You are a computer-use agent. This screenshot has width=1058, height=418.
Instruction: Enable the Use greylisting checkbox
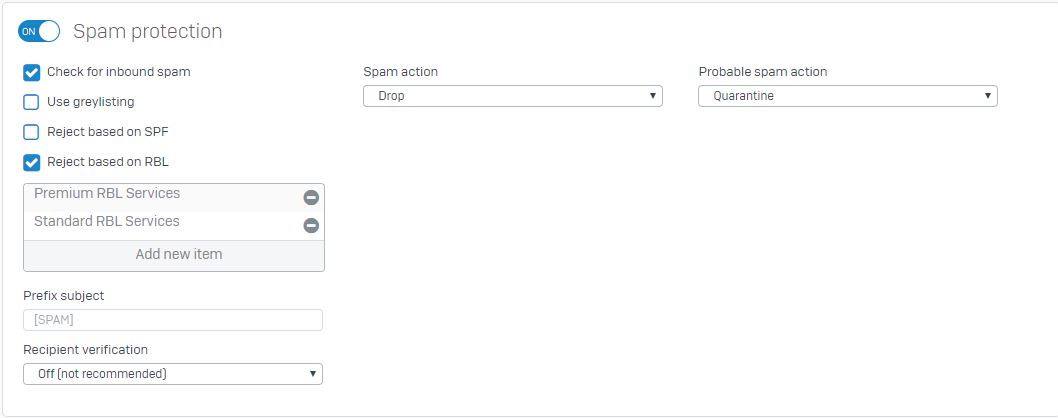pos(32,102)
